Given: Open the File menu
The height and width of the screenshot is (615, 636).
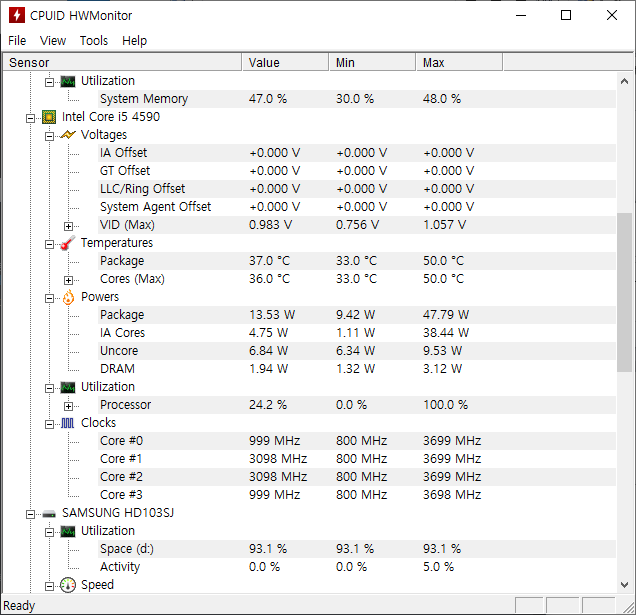Looking at the screenshot, I should 17,41.
